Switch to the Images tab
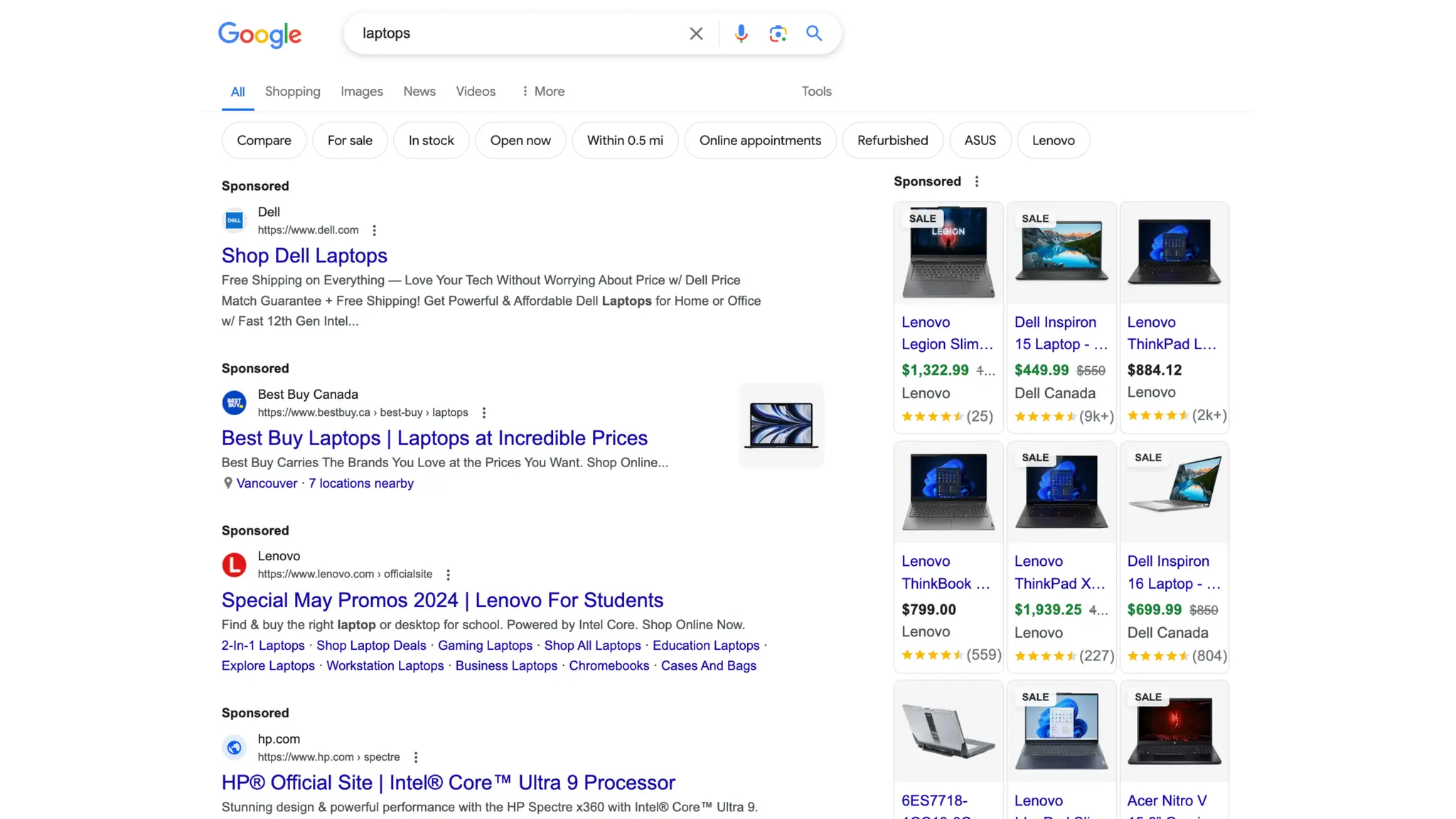 pos(361,92)
